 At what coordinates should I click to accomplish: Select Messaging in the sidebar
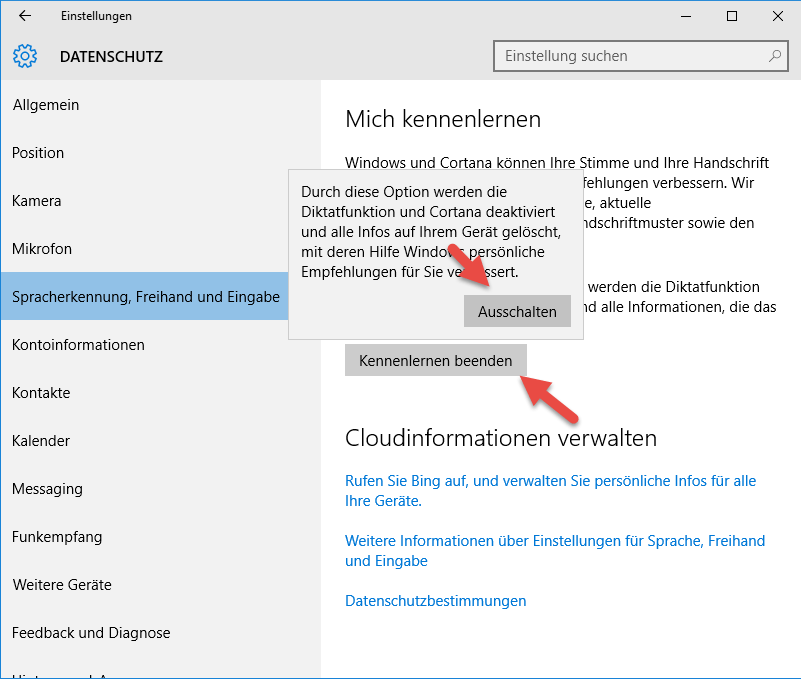(x=47, y=489)
